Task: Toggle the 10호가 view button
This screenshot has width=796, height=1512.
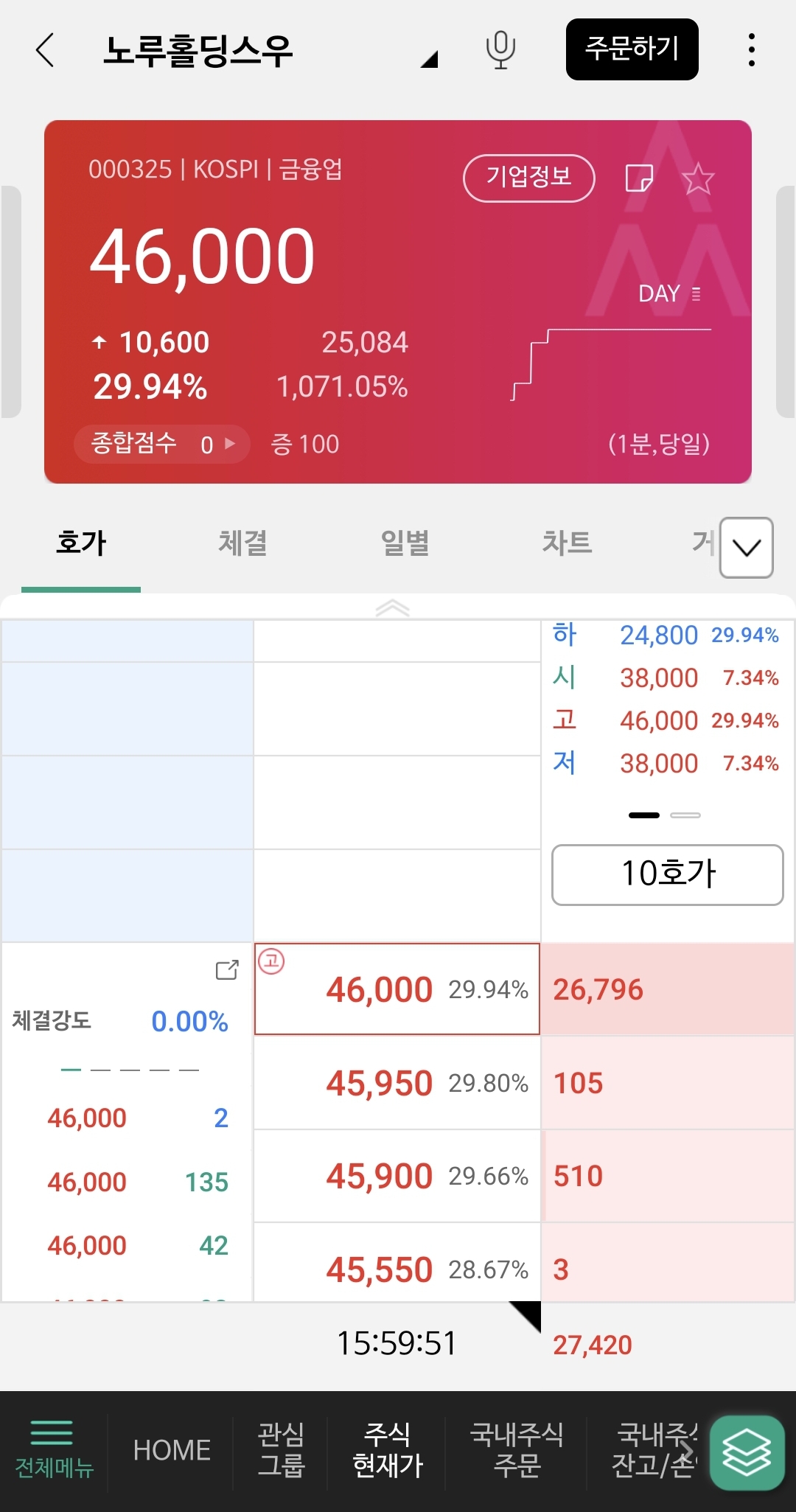Action: pyautogui.click(x=667, y=874)
